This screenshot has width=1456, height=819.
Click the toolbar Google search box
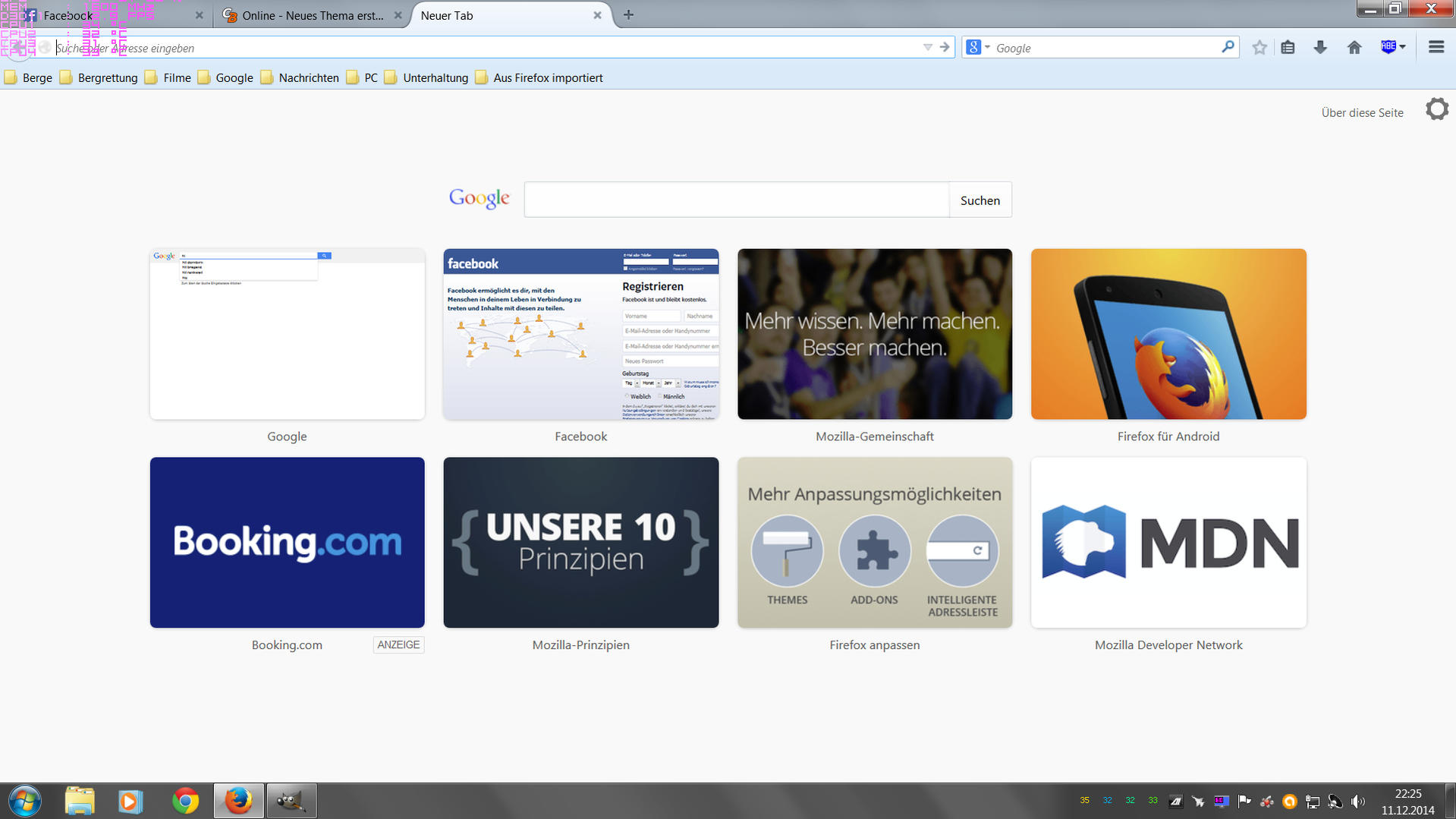[1104, 48]
